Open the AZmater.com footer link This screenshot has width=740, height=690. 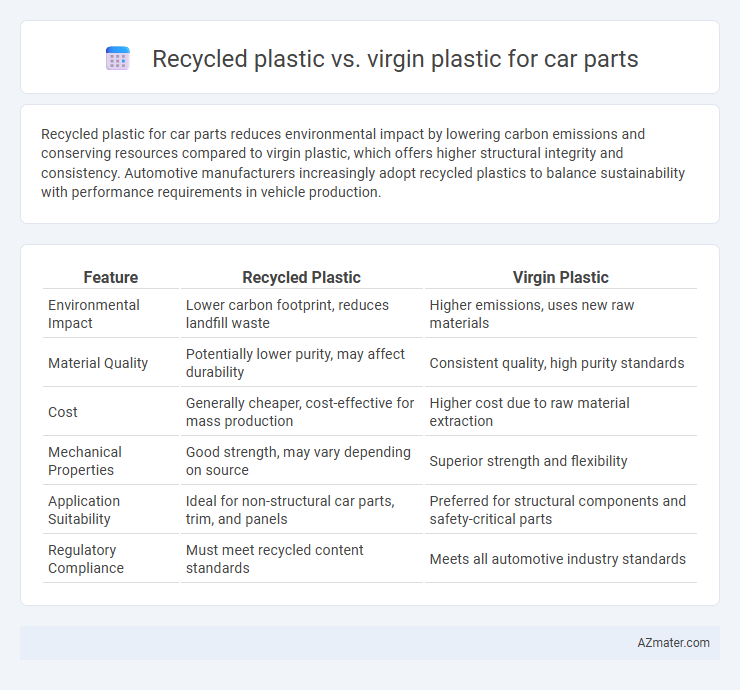[673, 643]
